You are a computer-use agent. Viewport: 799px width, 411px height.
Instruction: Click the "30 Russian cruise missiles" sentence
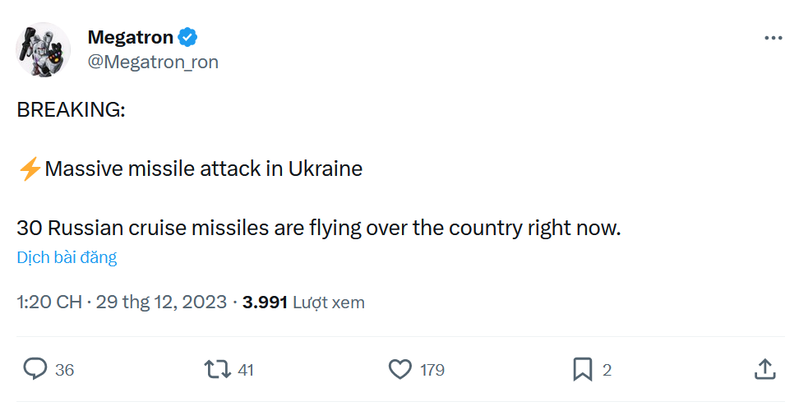(319, 228)
